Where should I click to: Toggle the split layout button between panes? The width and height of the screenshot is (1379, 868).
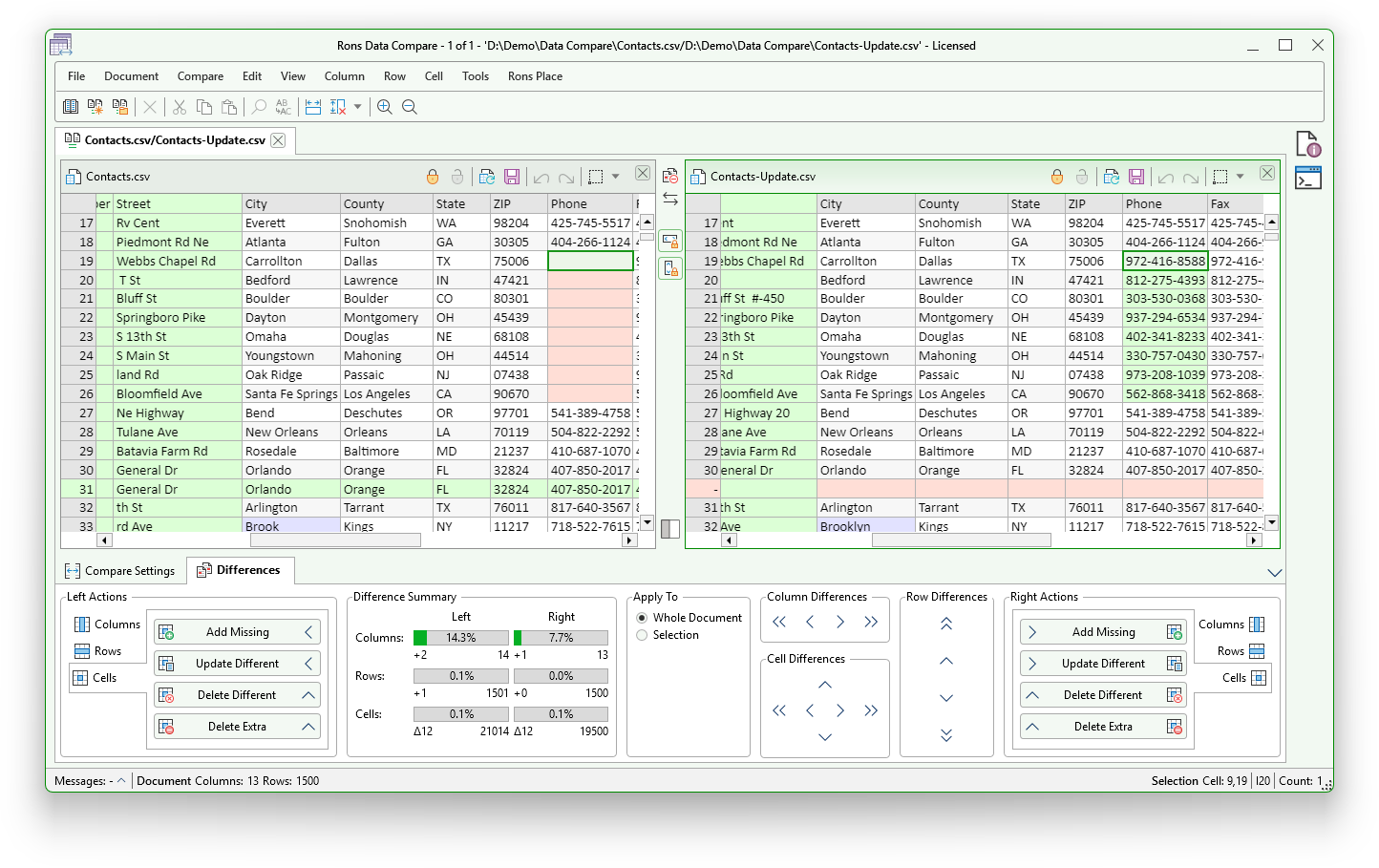pyautogui.click(x=670, y=529)
